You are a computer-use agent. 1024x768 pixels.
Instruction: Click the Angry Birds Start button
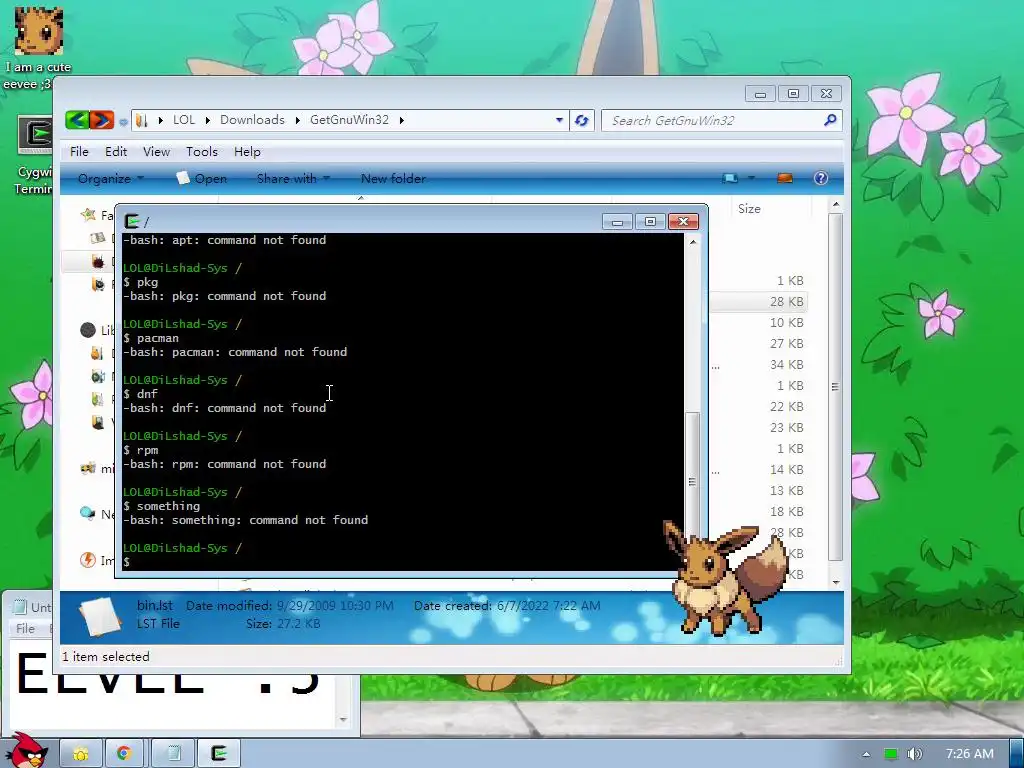pos(26,751)
